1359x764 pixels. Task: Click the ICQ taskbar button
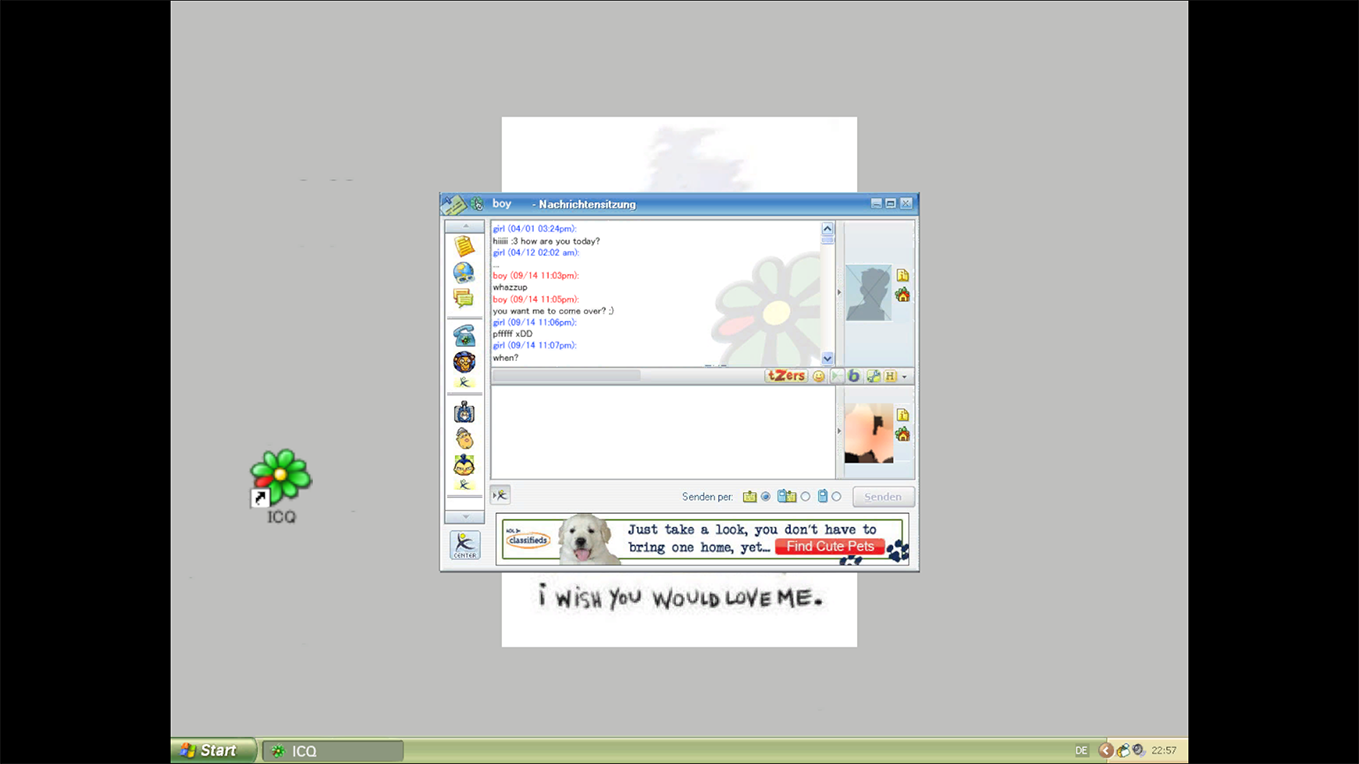pos(333,751)
